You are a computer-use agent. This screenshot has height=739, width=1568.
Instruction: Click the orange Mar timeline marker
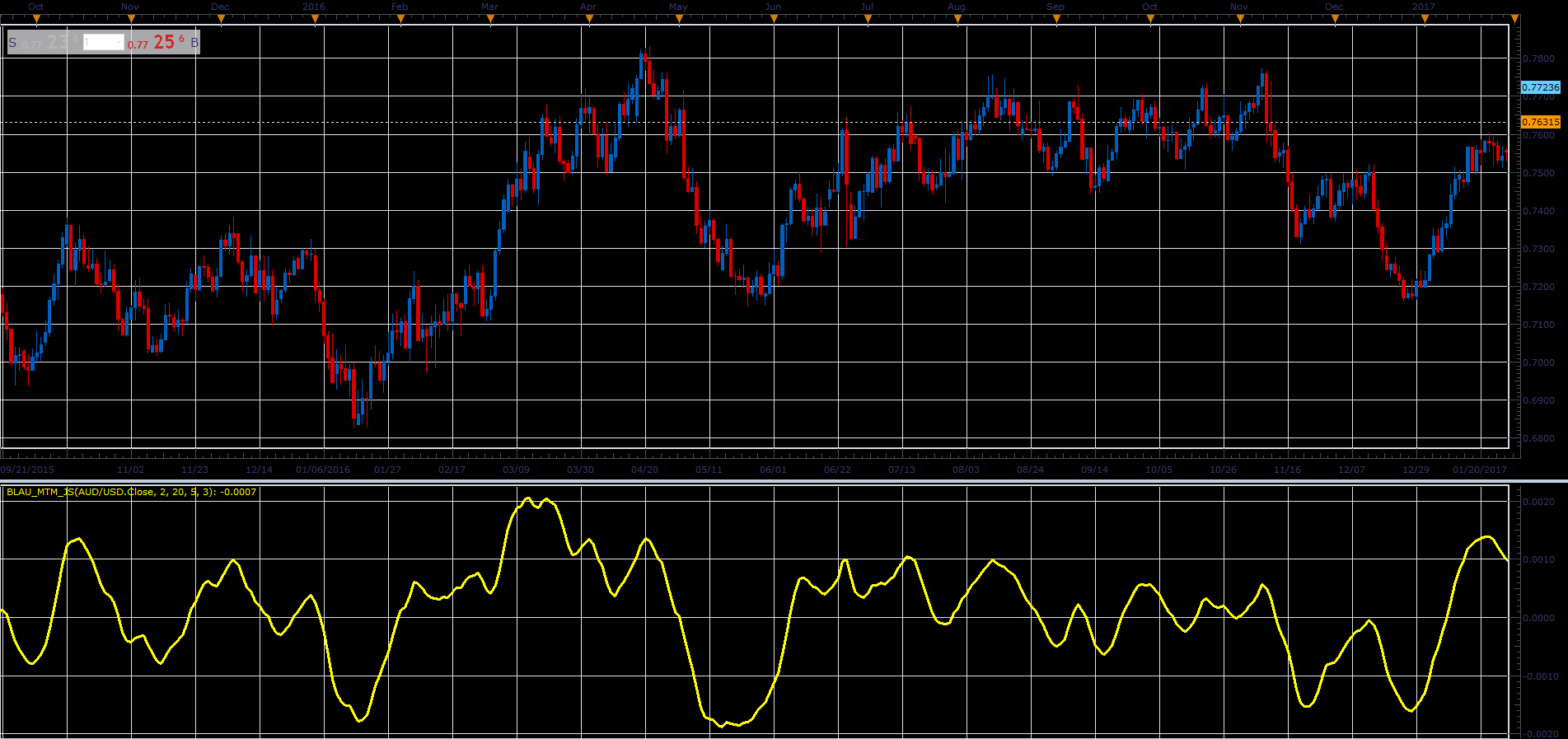pos(490,19)
